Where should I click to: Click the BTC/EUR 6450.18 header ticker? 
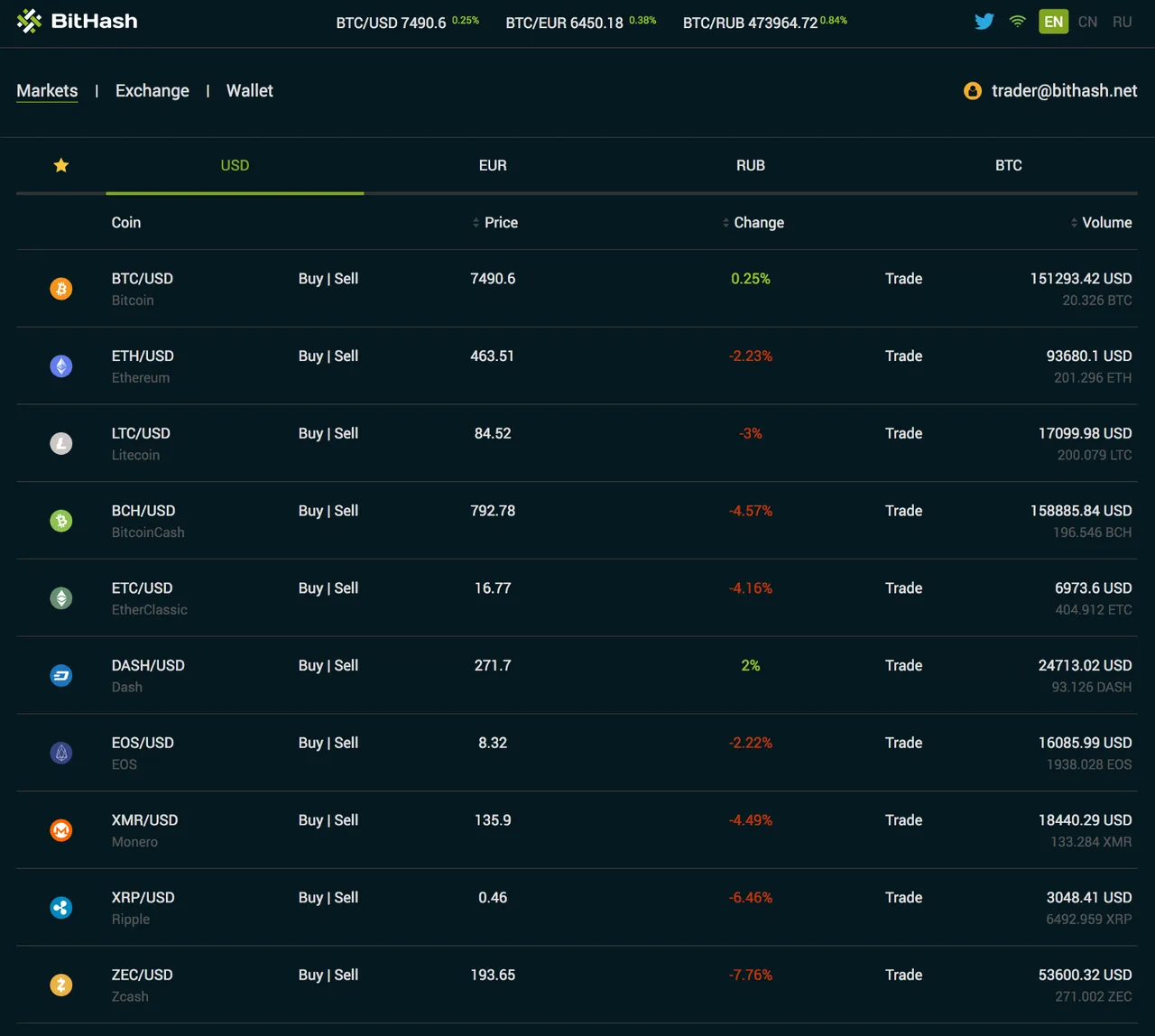[581, 23]
